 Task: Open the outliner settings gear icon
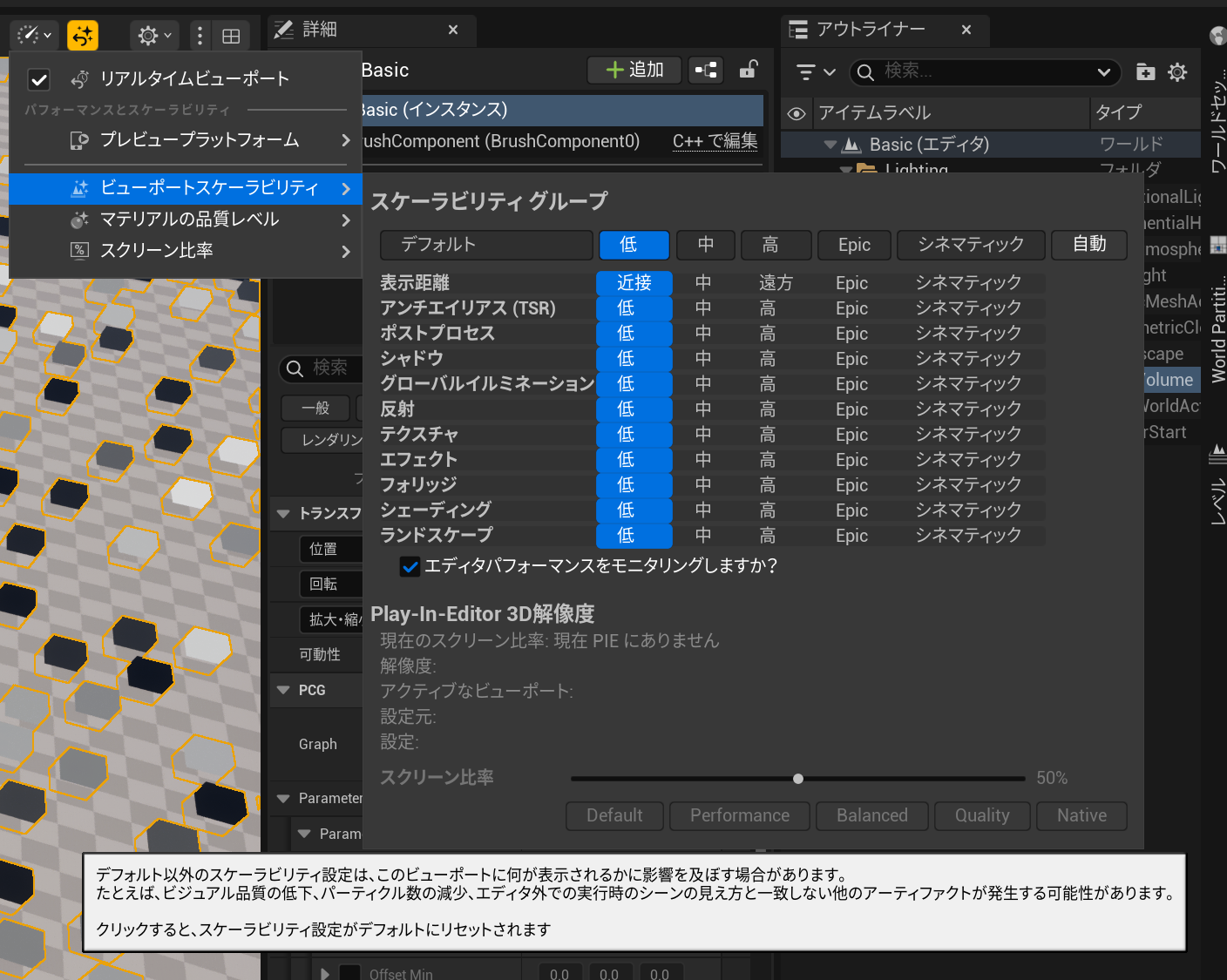tap(1178, 72)
